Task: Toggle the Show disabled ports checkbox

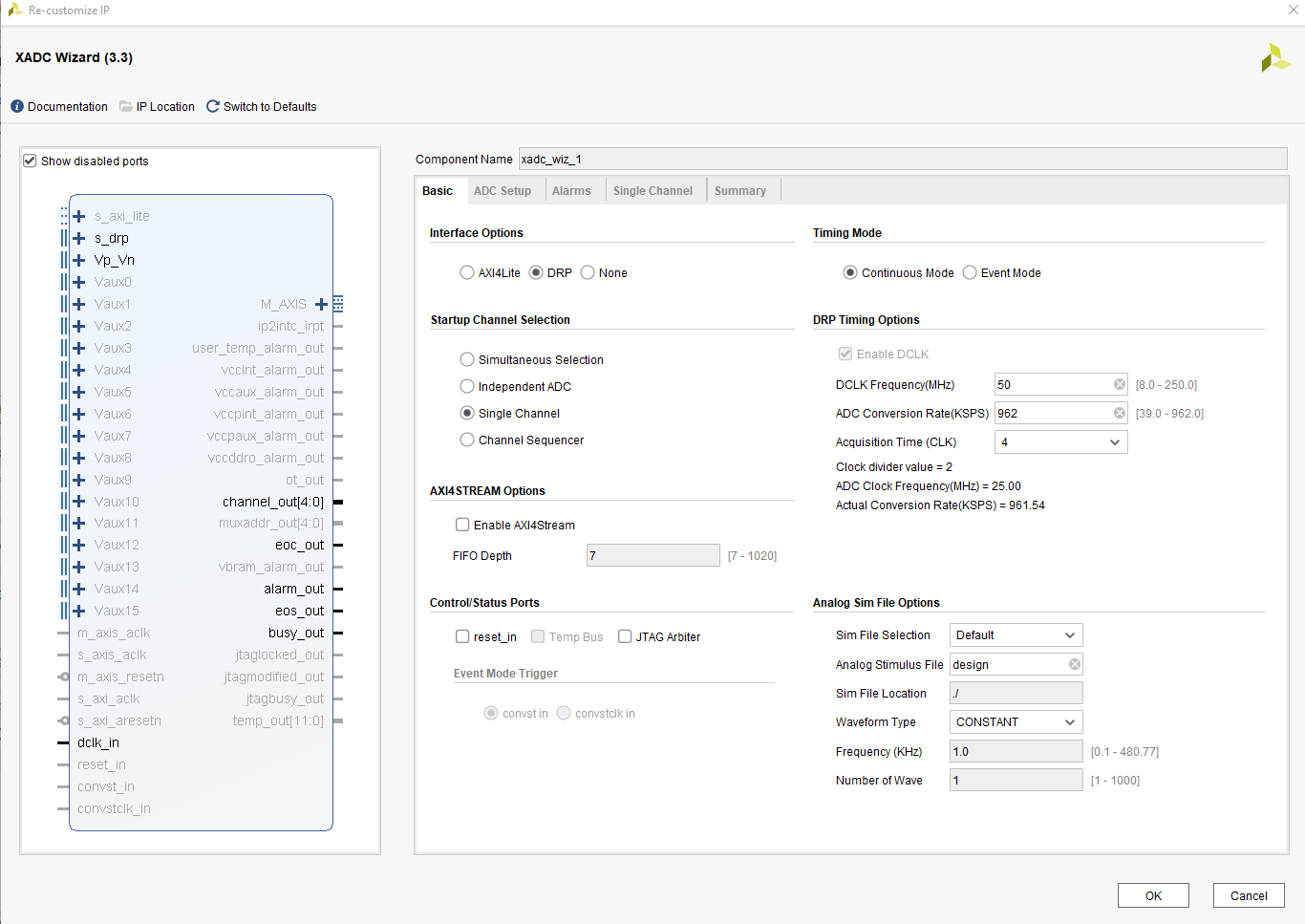Action: [30, 161]
